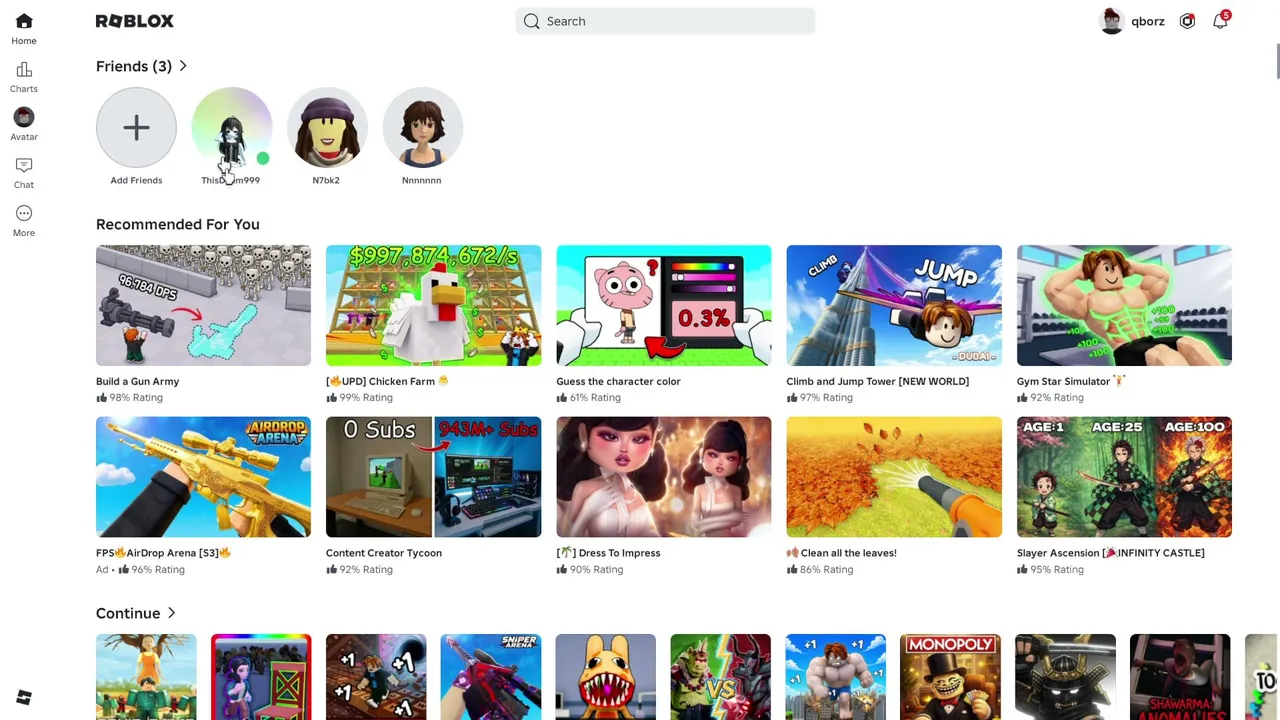The image size is (1280, 720).
Task: Go to Home in the sidebar
Action: (x=24, y=28)
